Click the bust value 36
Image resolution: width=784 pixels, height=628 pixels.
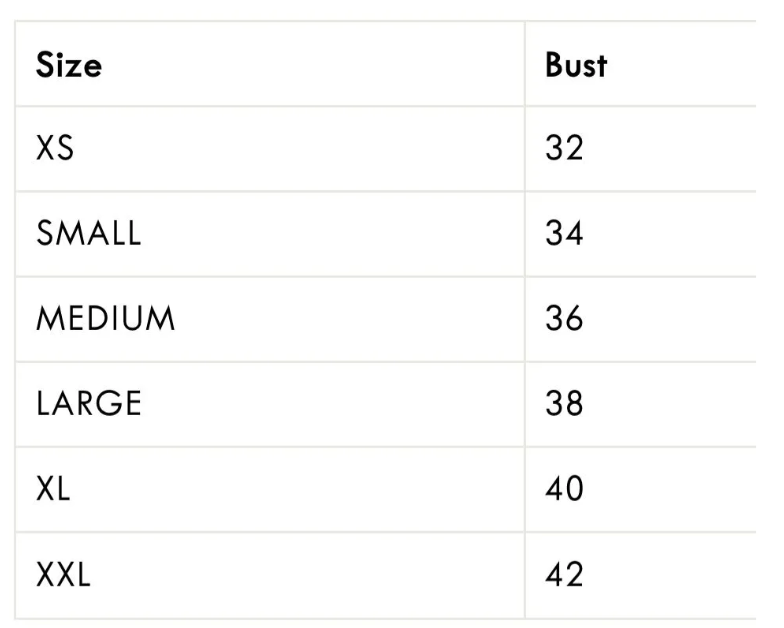point(564,319)
